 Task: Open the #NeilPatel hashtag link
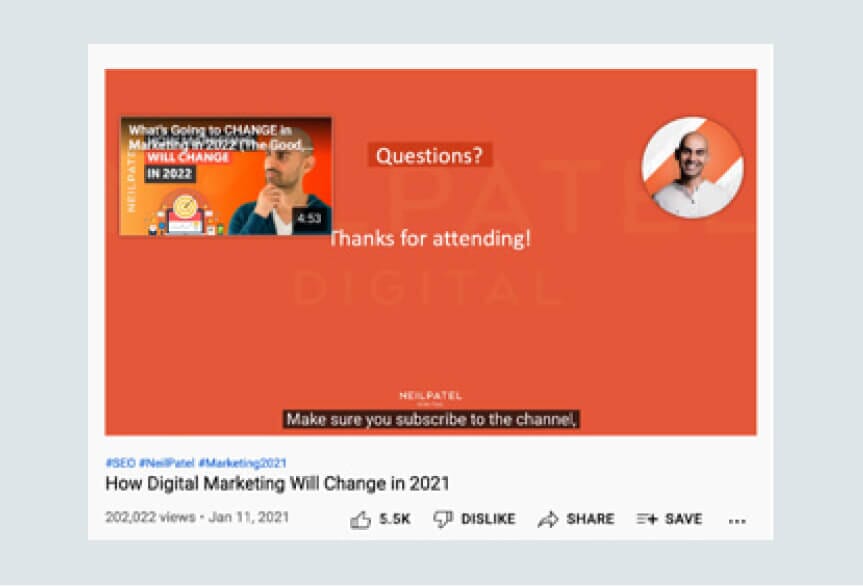(167, 463)
